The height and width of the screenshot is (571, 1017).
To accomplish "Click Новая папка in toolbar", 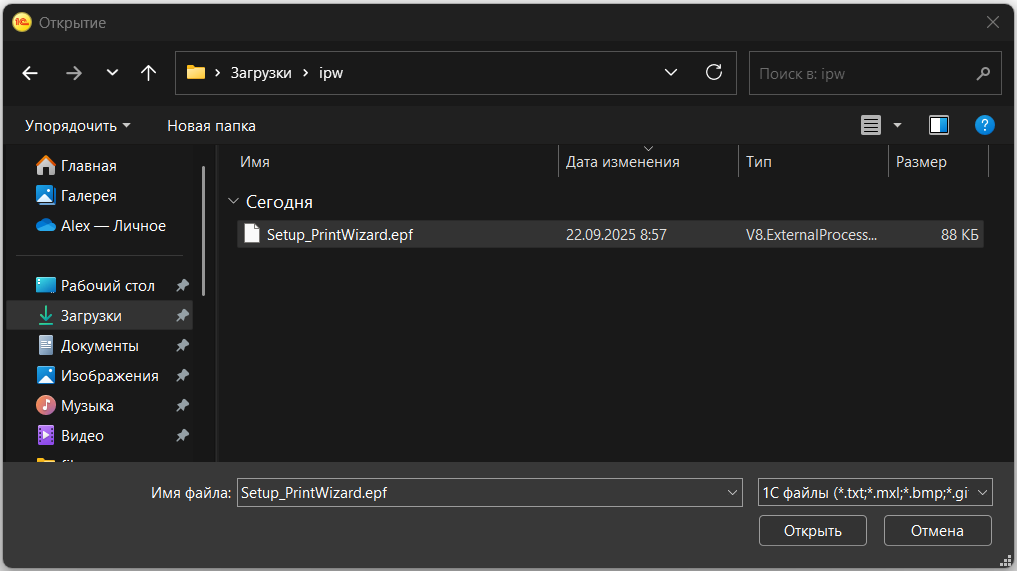I will [211, 126].
